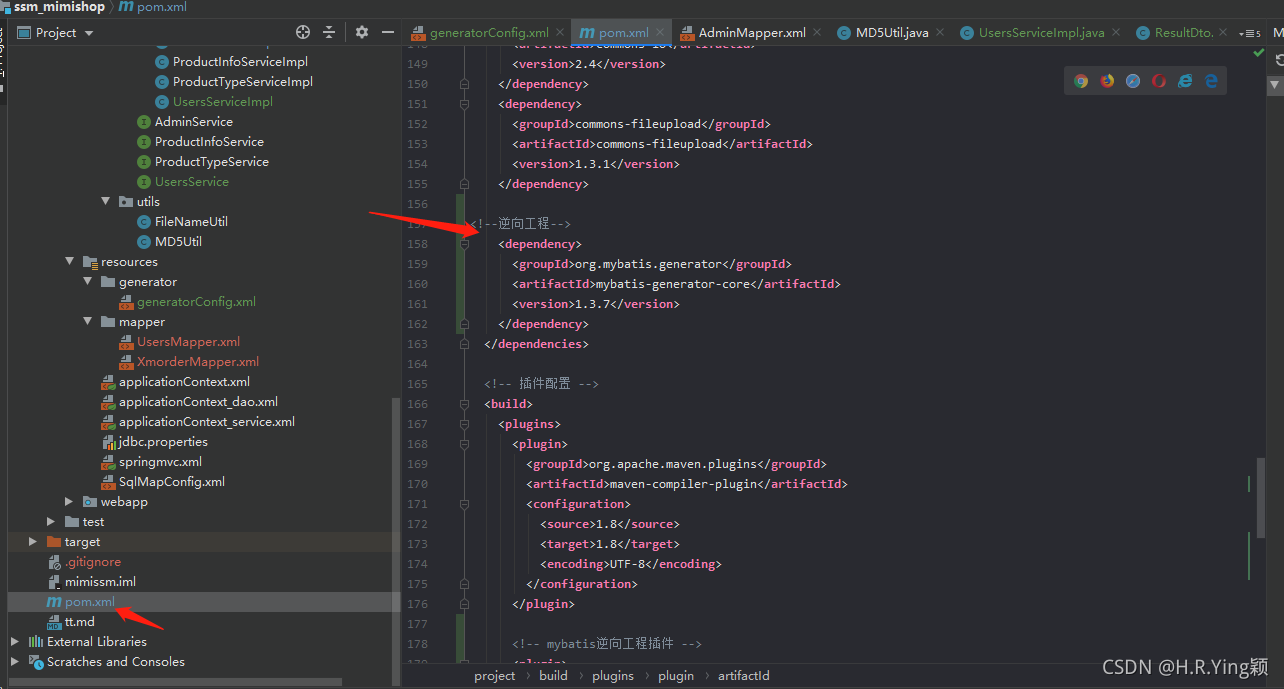The image size is (1284, 689).
Task: Hide the Project tool window
Action: point(388,33)
